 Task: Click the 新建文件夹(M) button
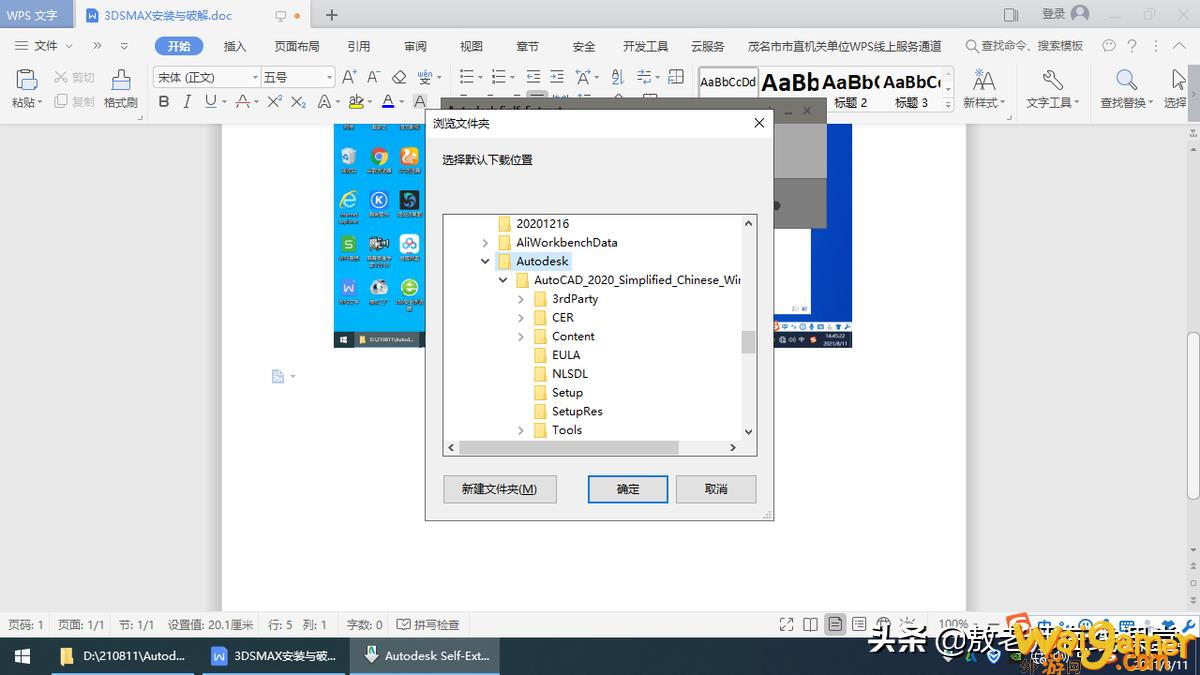pos(499,489)
